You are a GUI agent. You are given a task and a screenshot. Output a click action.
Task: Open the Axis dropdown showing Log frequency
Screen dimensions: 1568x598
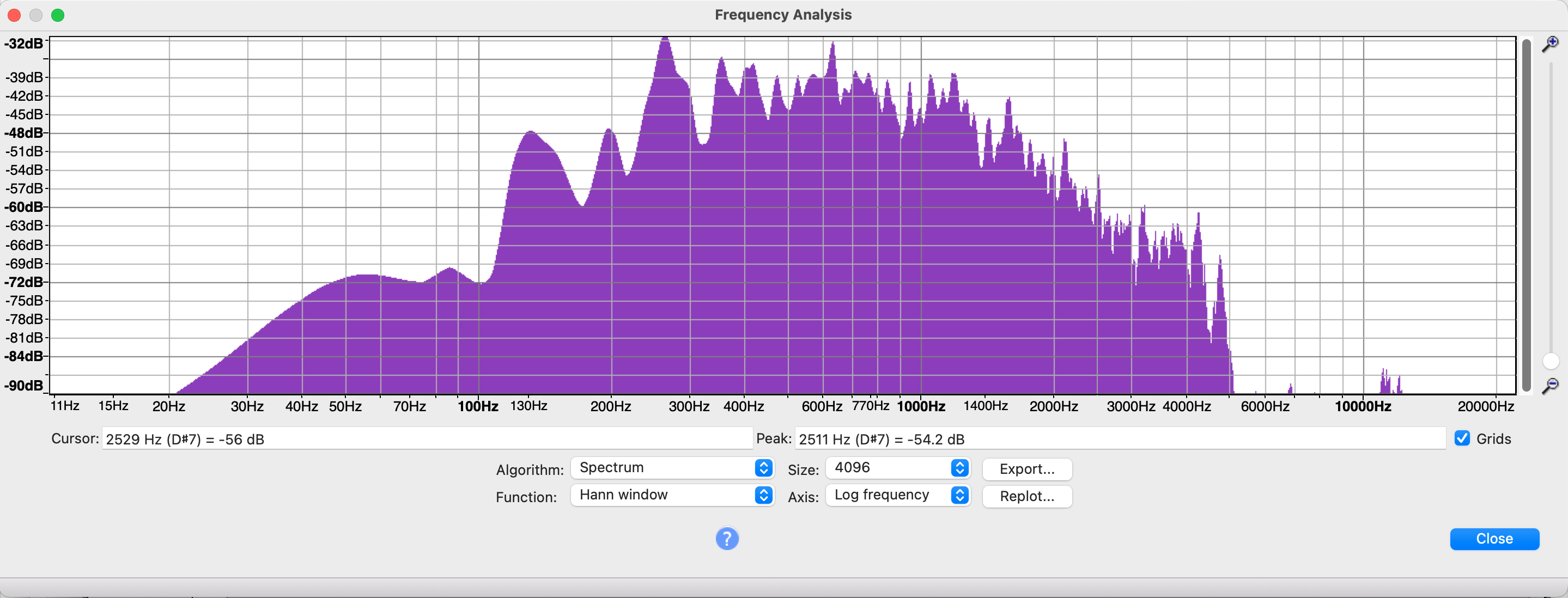897,495
